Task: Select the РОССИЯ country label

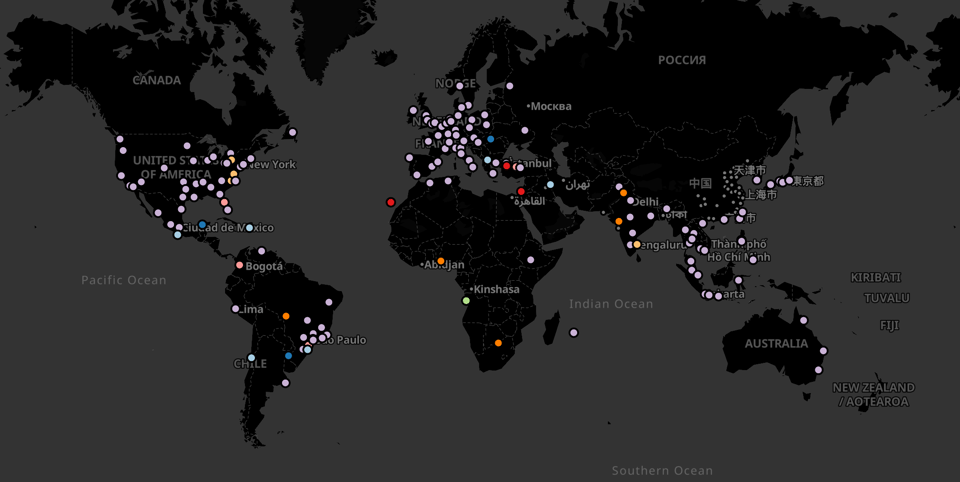Action: (682, 60)
